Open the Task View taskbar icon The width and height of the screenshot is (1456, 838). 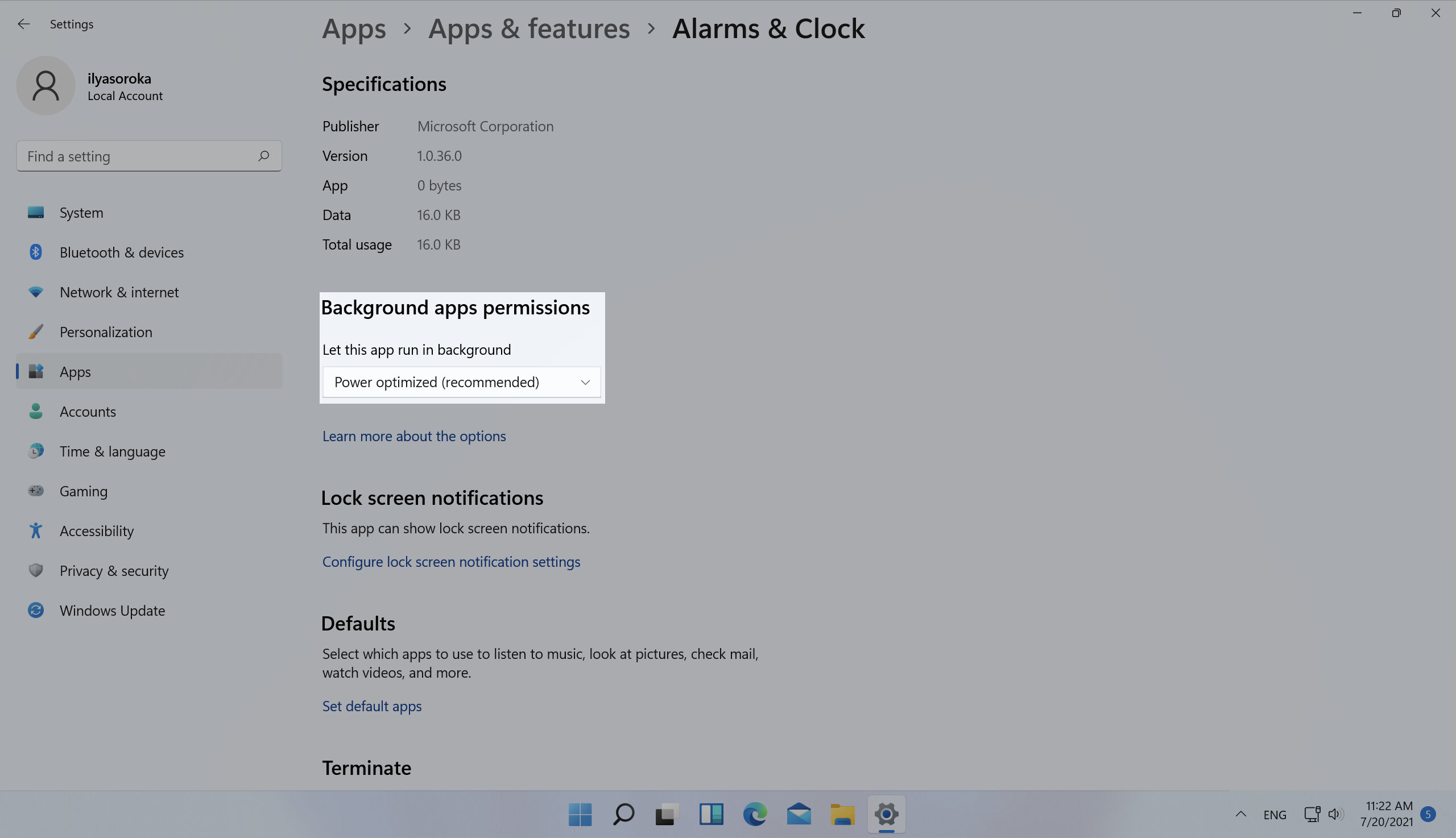click(667, 814)
